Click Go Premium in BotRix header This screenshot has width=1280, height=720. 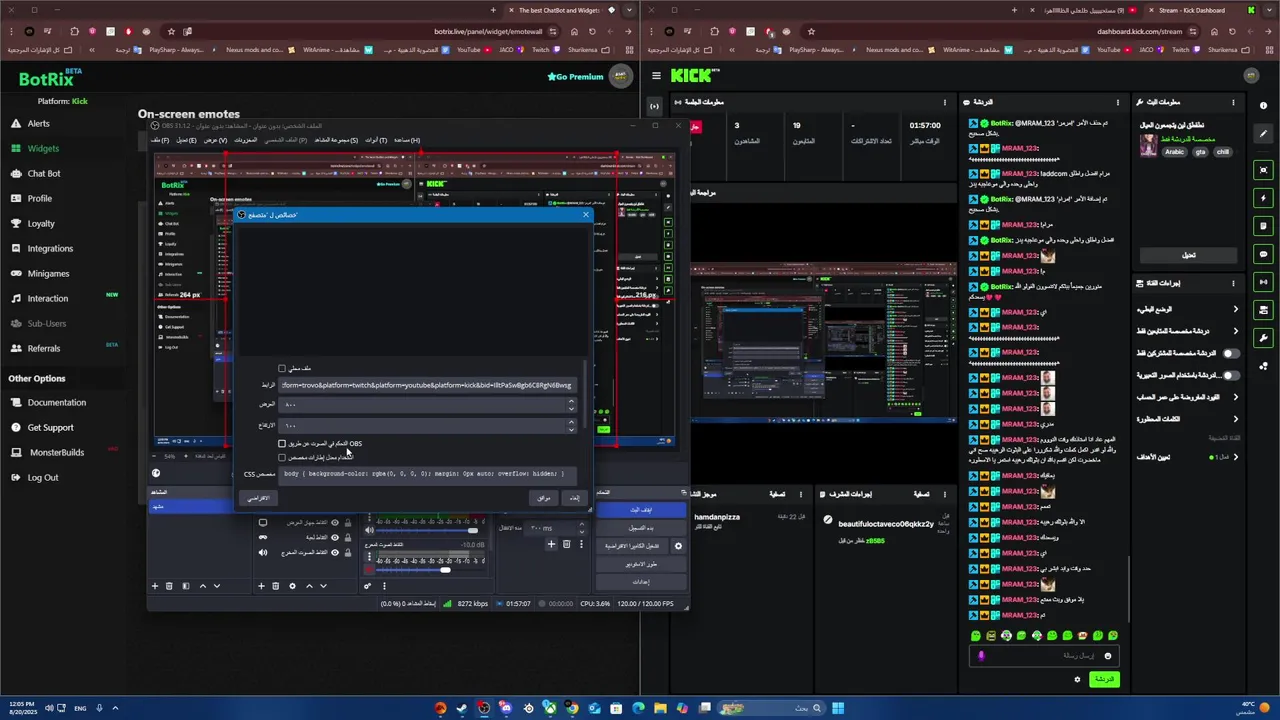click(575, 76)
